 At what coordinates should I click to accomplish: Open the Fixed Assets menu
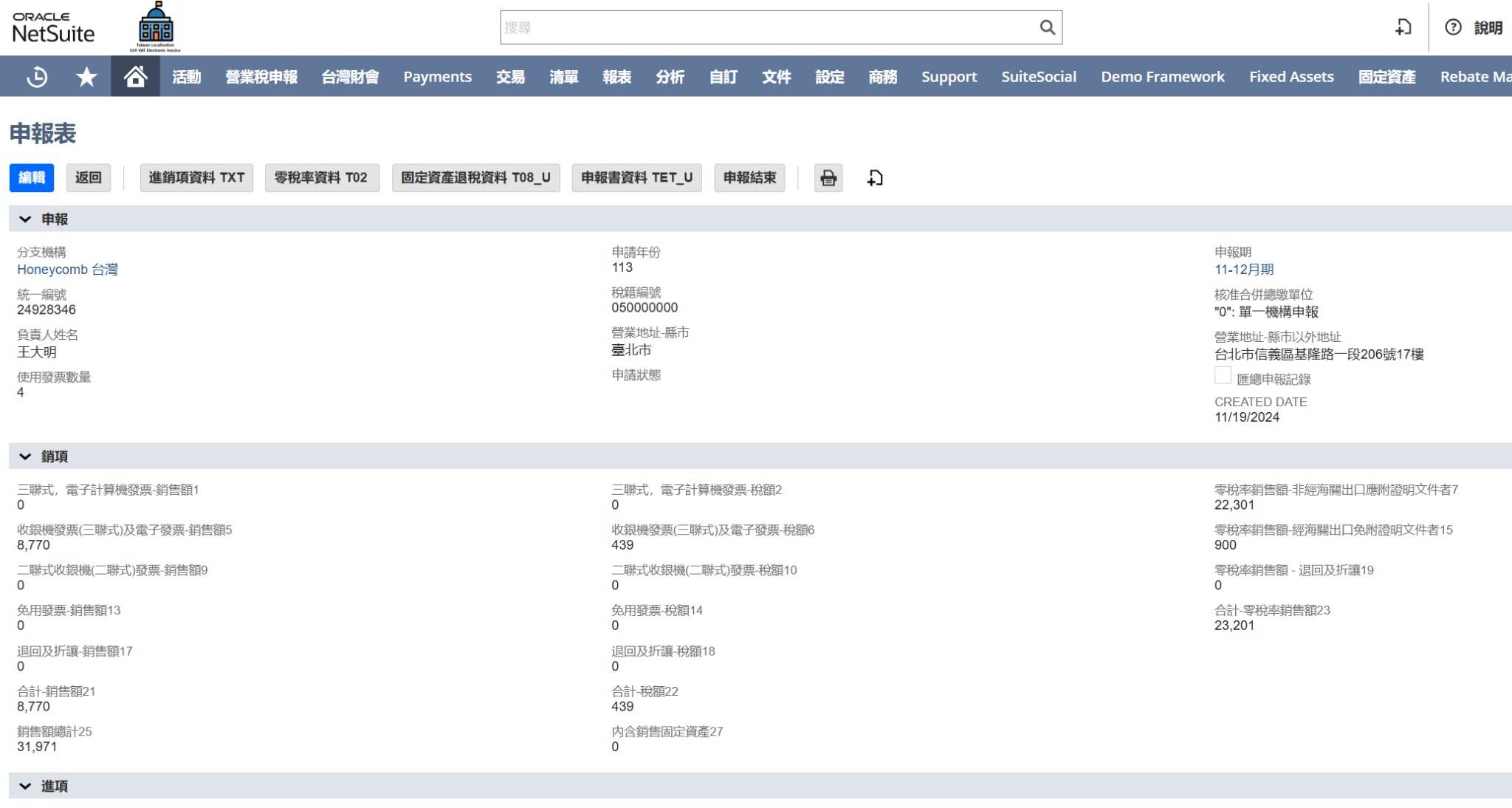click(x=1291, y=77)
